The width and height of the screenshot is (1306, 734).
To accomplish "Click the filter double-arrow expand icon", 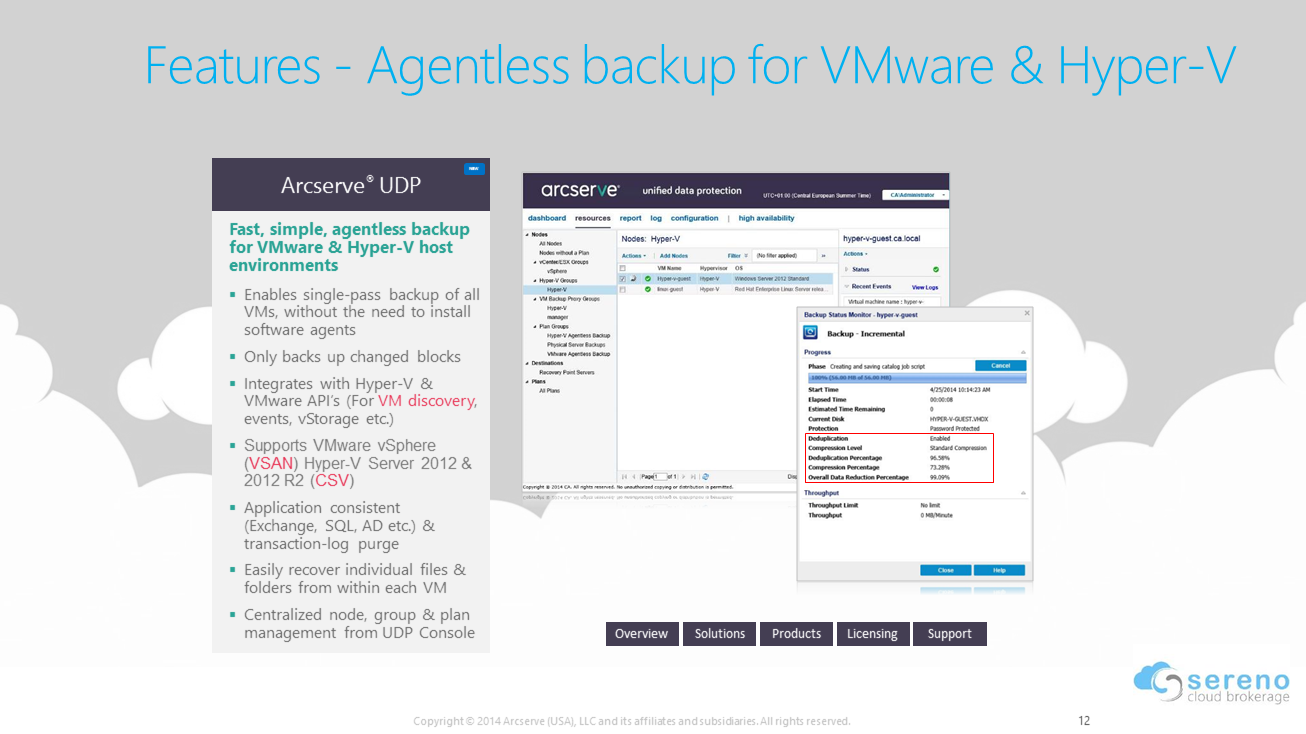I will click(823, 256).
